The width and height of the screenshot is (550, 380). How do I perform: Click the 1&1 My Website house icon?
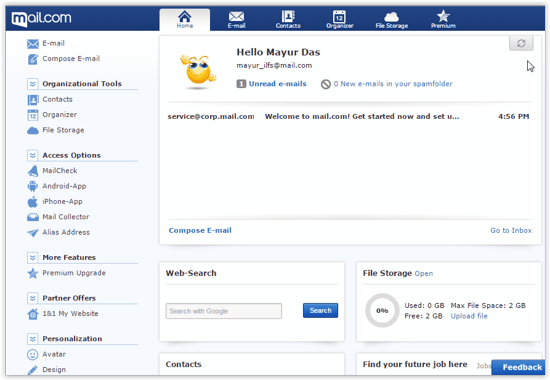[x=33, y=314]
